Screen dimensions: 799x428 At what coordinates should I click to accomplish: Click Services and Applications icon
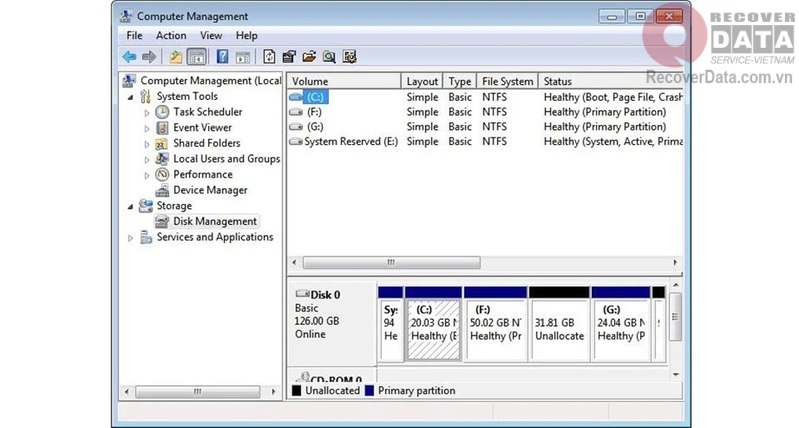coord(146,237)
